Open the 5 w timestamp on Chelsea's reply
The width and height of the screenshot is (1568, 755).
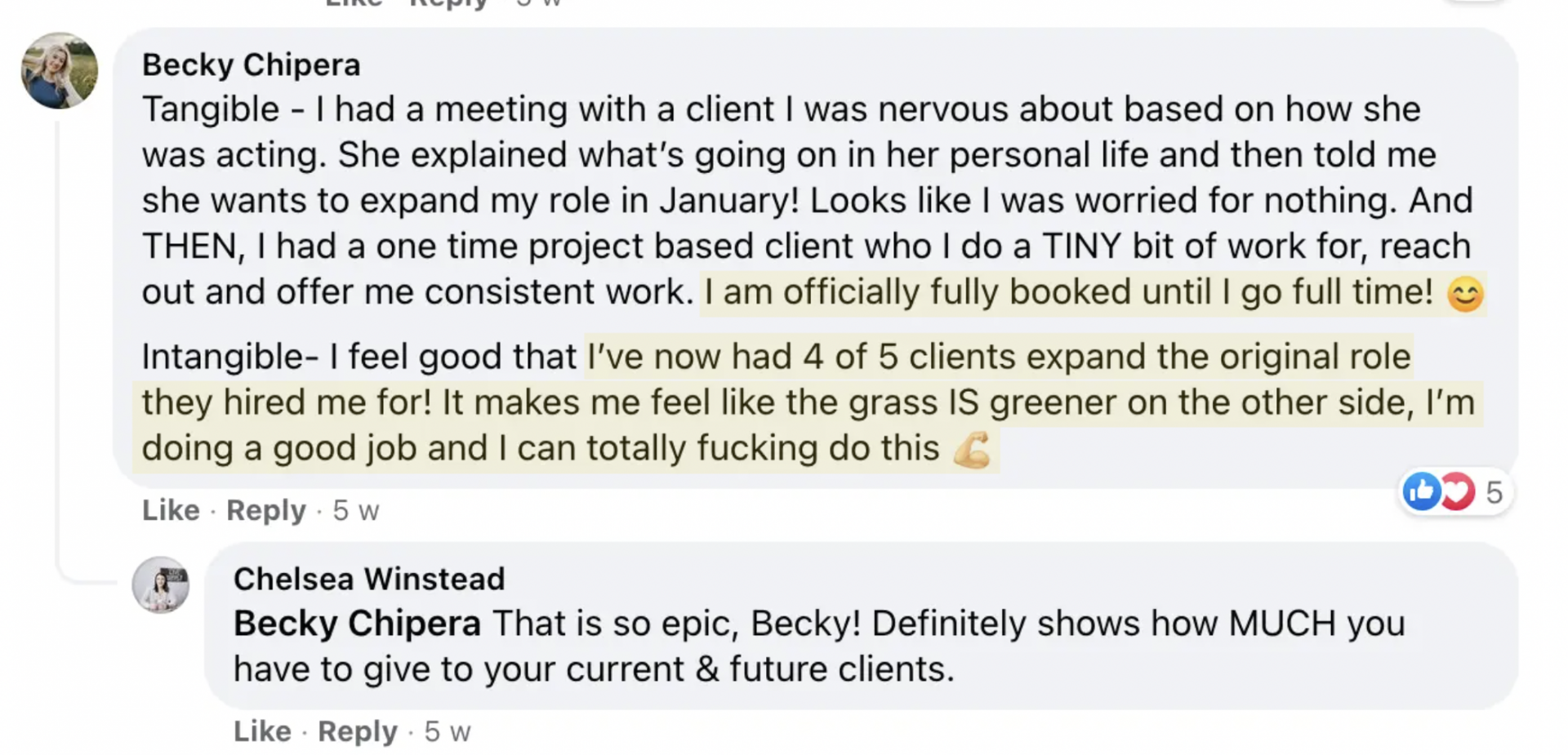click(448, 732)
